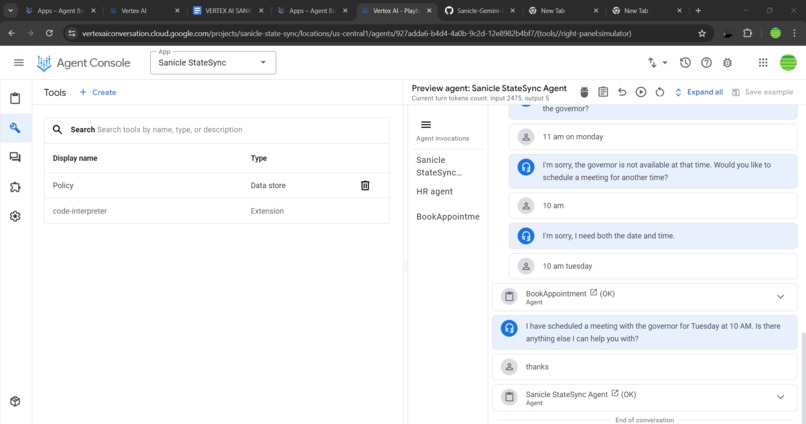Click the simulator debug bug icon
Screen dimensions: 806x424
(584, 93)
